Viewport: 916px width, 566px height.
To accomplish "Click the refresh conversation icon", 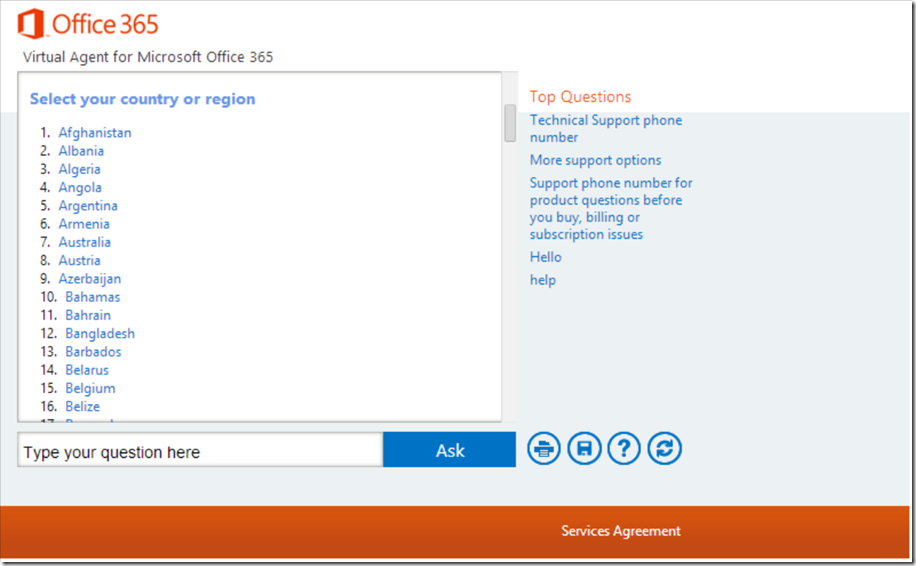I will (x=664, y=449).
